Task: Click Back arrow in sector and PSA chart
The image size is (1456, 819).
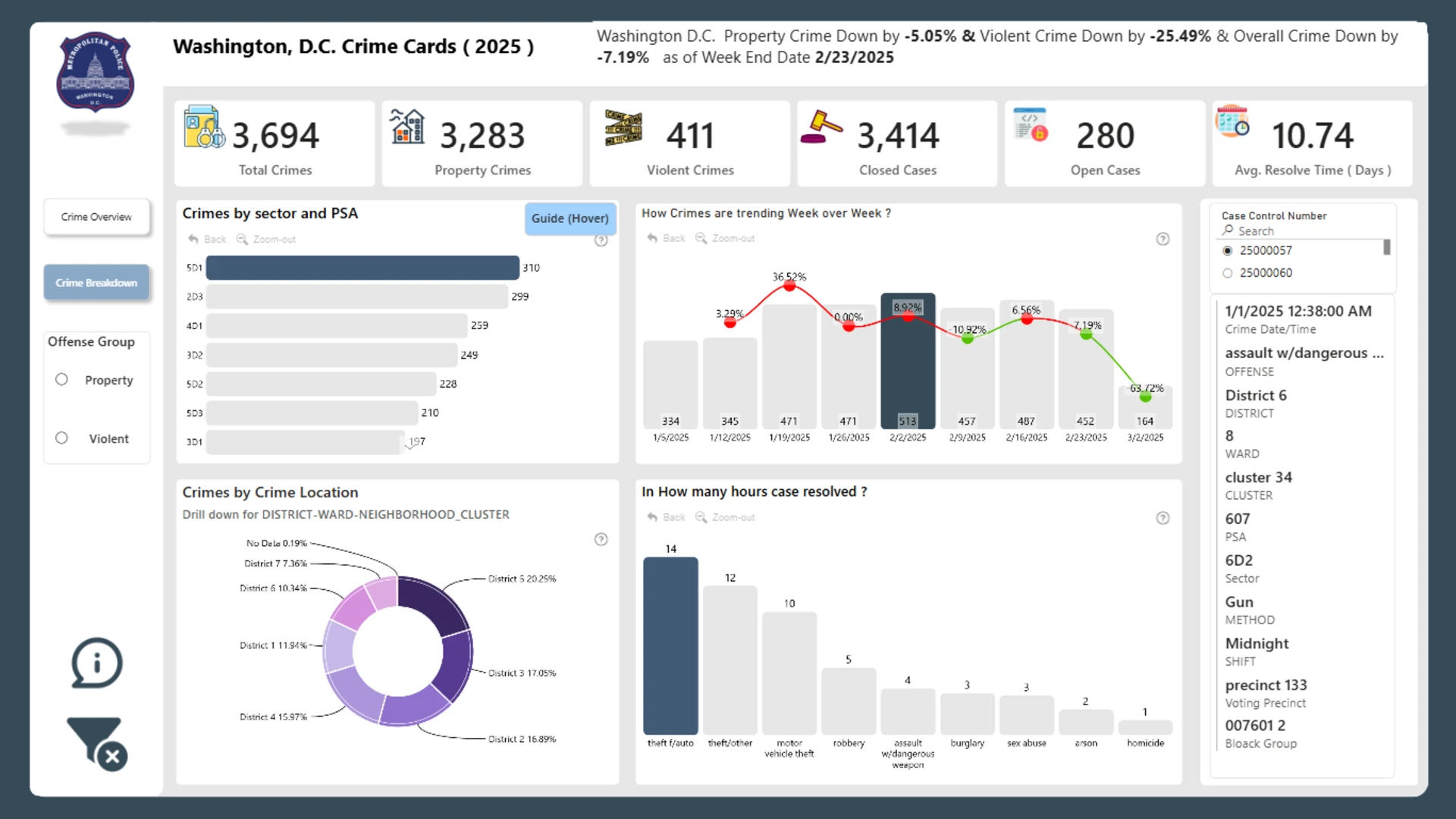Action: point(207,239)
